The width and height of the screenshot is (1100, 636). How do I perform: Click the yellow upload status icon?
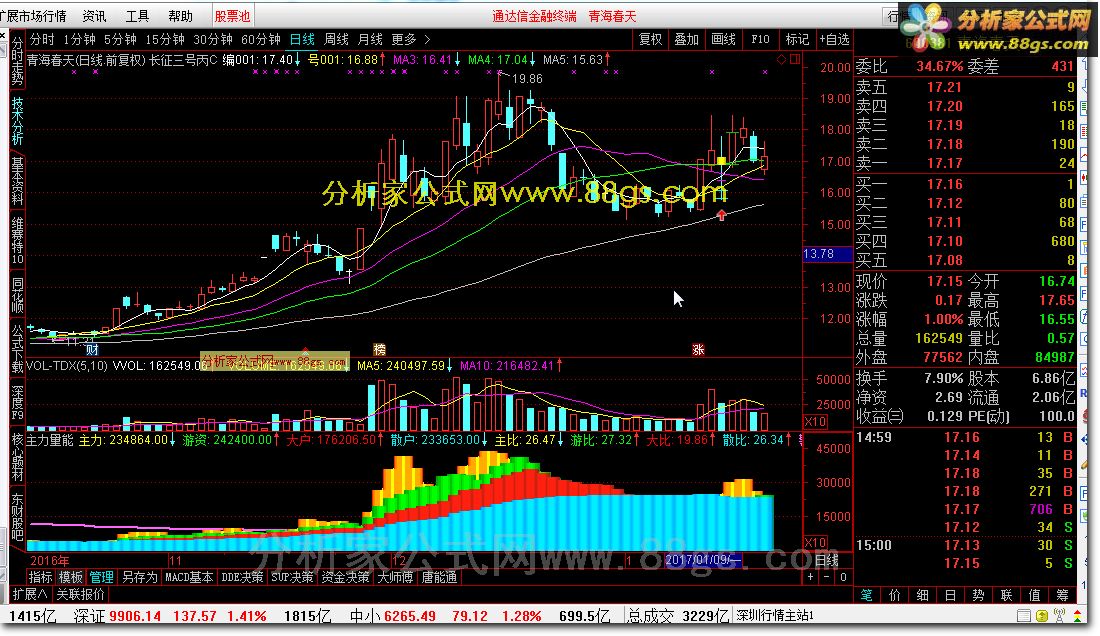[1042, 616]
